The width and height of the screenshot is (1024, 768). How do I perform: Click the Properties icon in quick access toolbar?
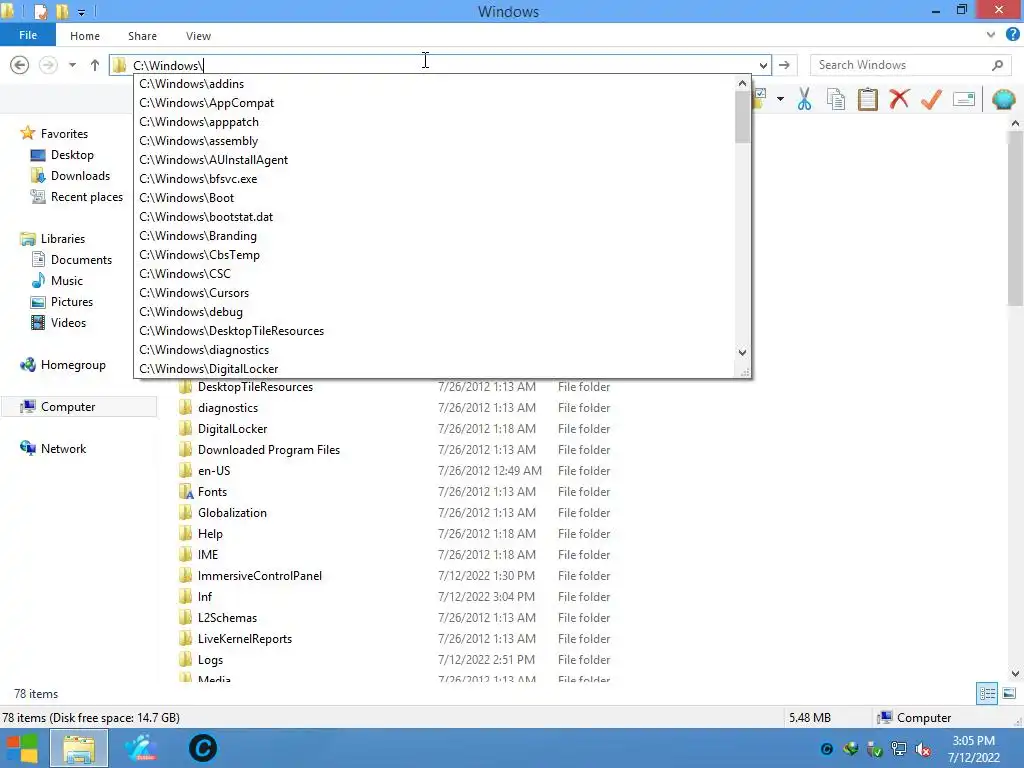coord(40,11)
